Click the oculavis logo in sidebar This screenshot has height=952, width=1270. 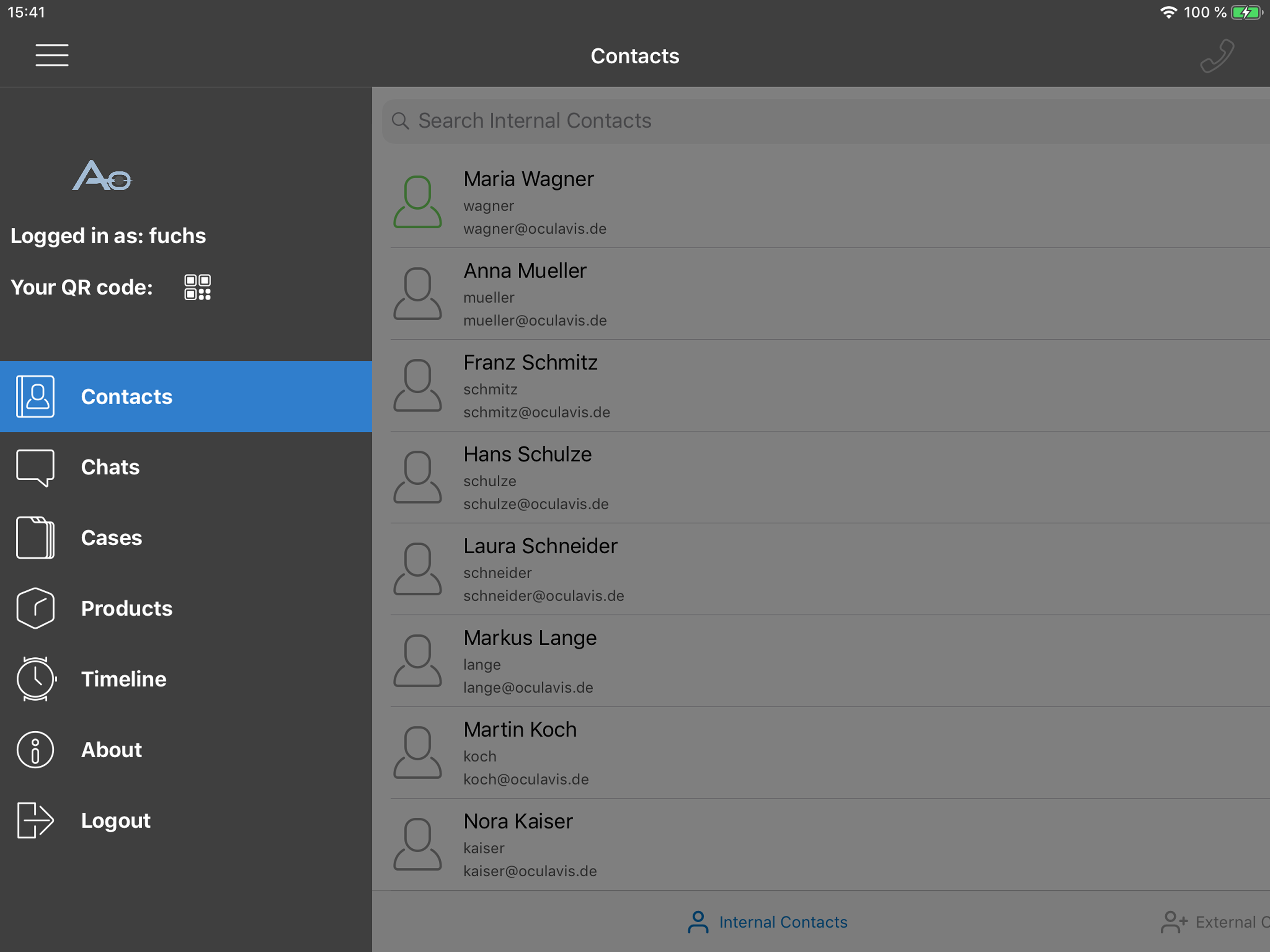pos(102,175)
